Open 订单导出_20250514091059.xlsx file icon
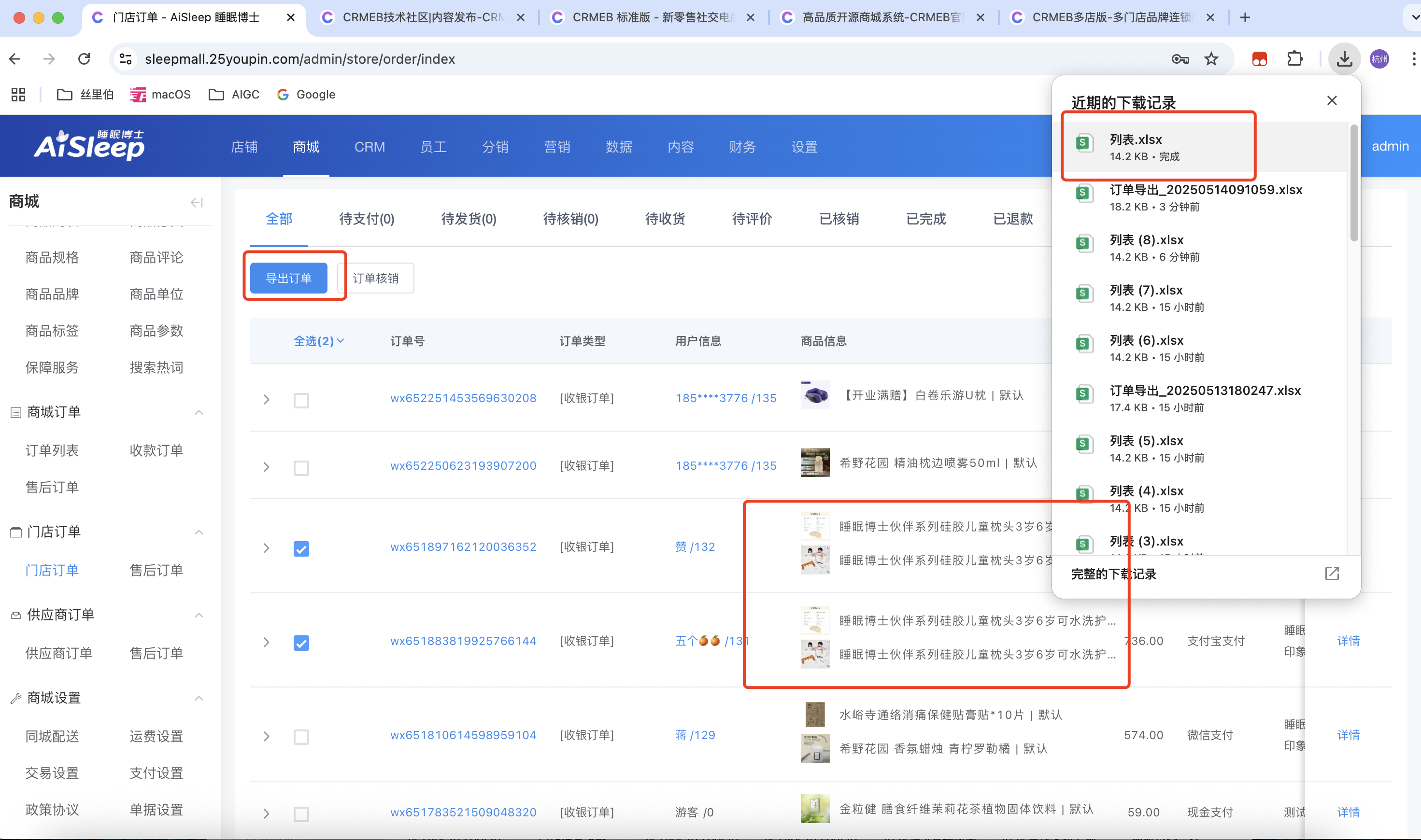The image size is (1421, 840). tap(1084, 194)
